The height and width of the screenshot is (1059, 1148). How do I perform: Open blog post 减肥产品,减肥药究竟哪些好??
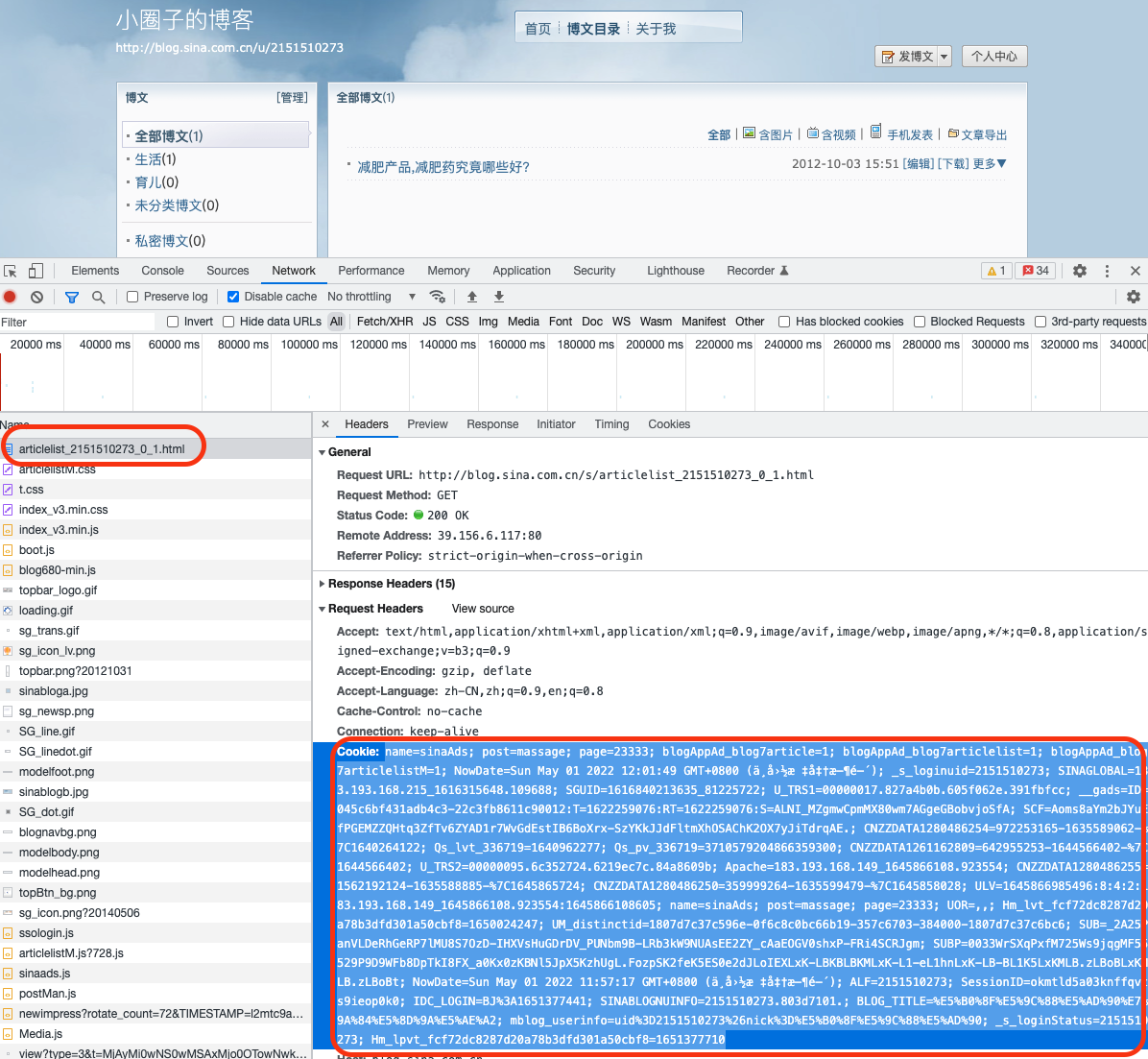click(442, 167)
